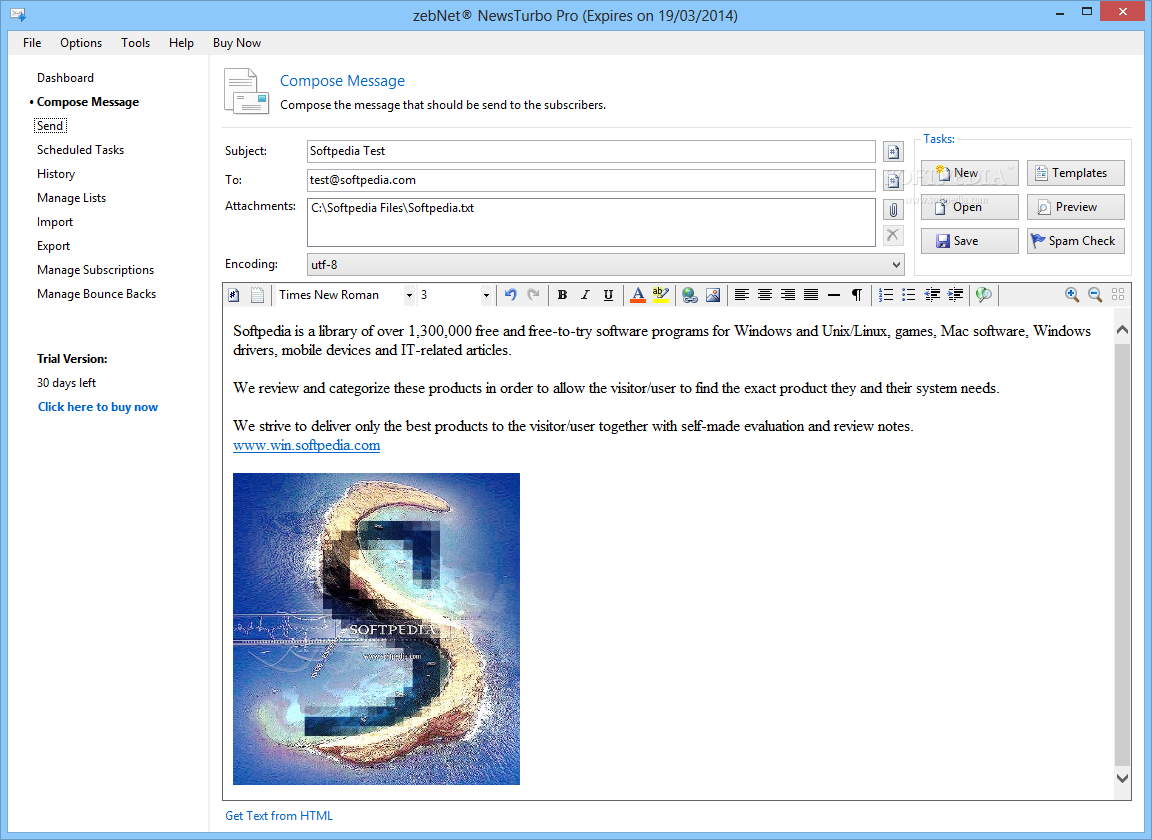1152x840 pixels.
Task: Click into the To address field
Action: [591, 180]
